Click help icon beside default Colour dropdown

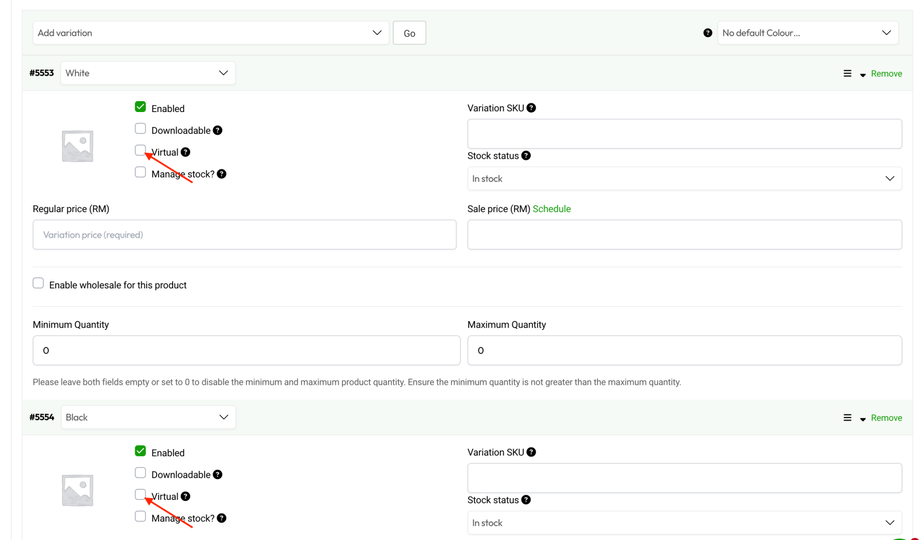pos(708,33)
